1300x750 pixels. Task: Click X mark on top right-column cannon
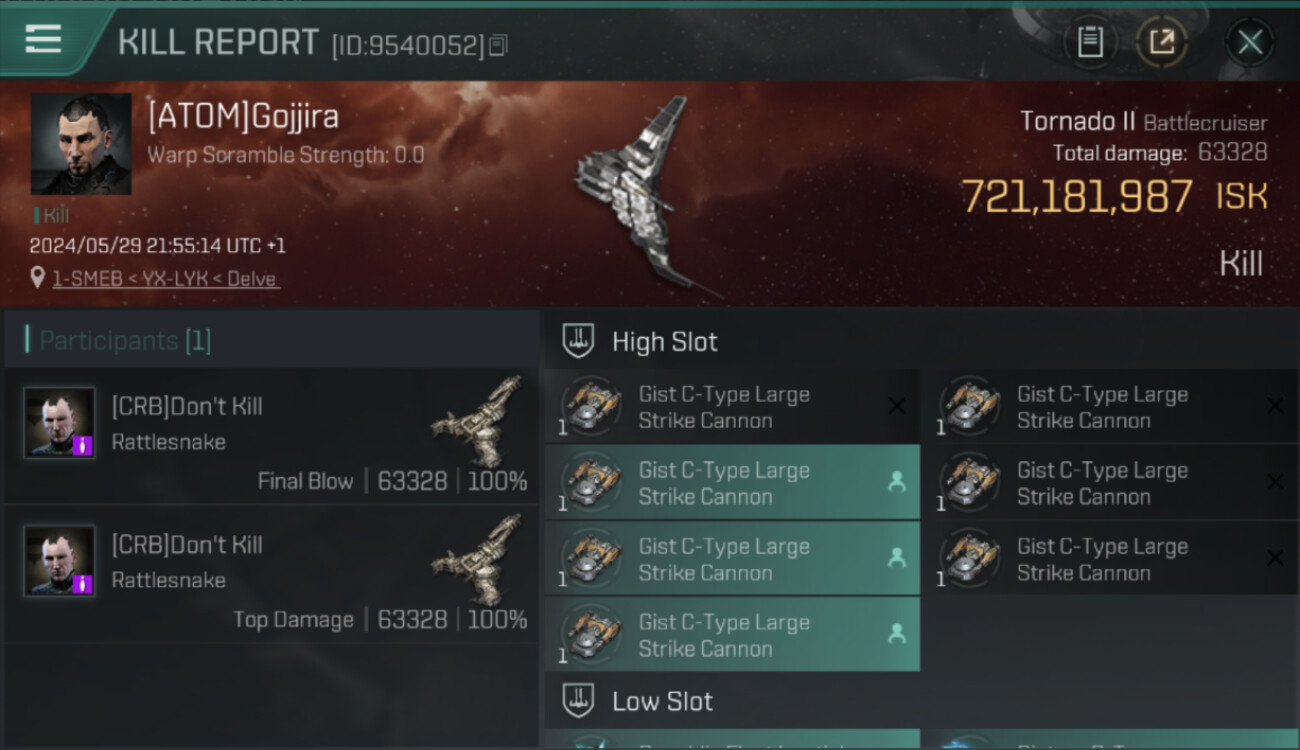pos(1275,406)
